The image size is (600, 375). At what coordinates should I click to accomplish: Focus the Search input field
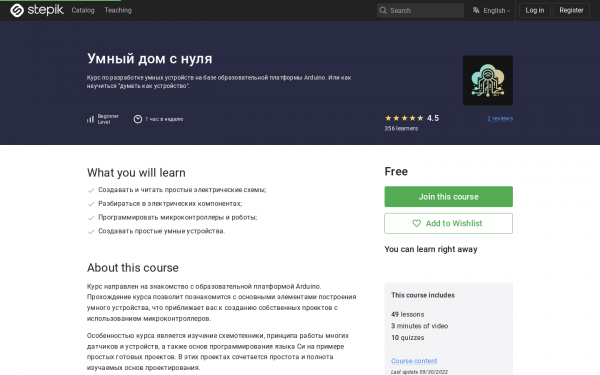click(x=420, y=10)
